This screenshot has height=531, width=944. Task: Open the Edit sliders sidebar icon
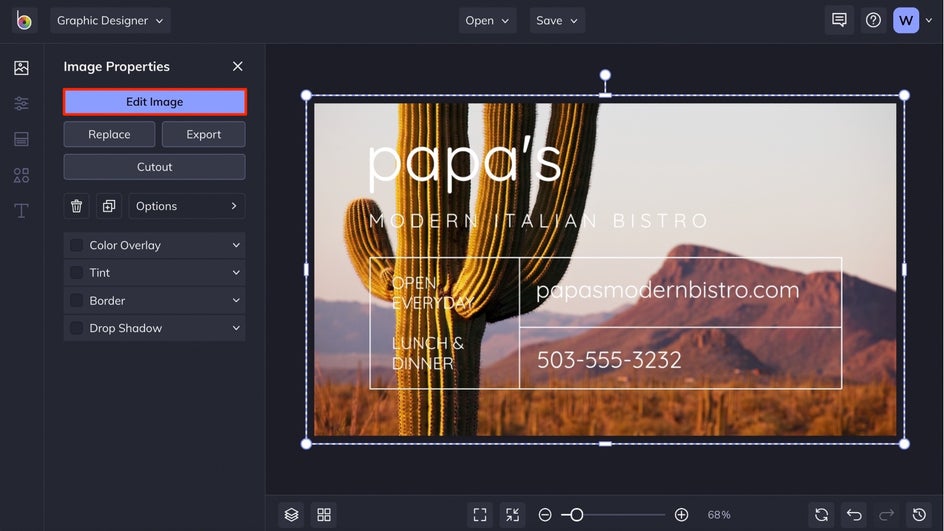coord(21,104)
